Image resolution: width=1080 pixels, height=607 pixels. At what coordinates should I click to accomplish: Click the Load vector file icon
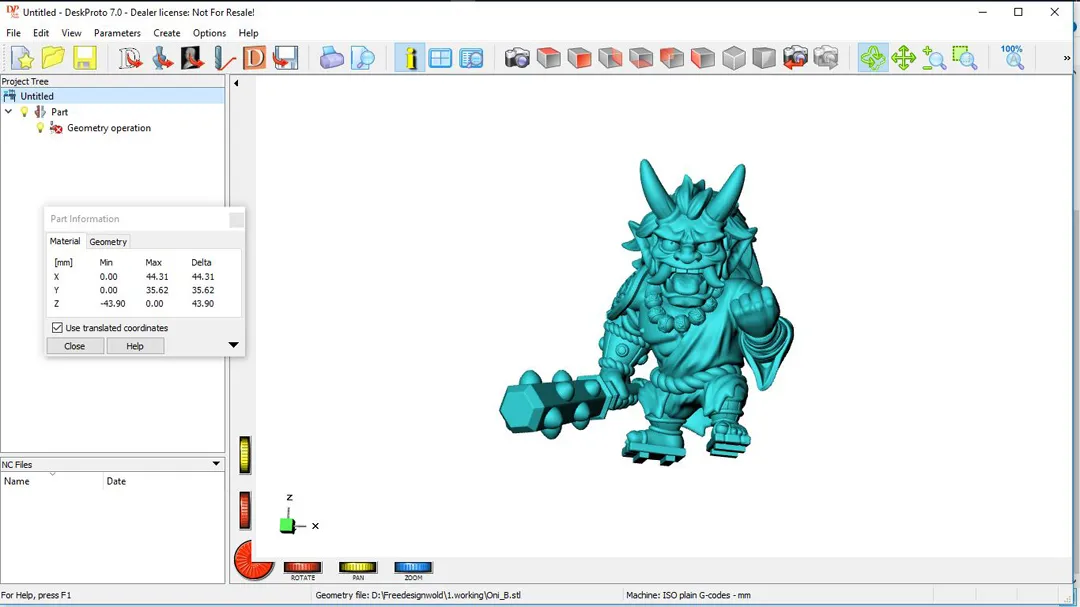(129, 58)
